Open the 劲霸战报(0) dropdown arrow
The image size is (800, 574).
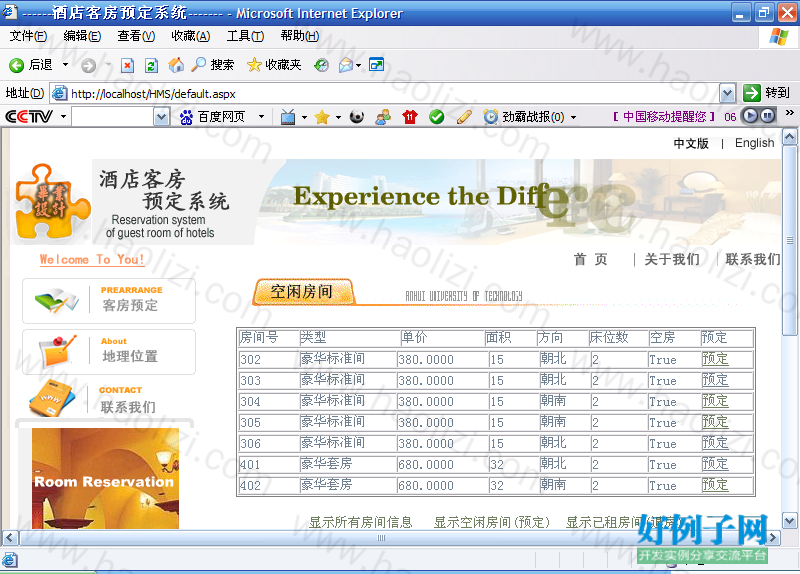pos(573,117)
